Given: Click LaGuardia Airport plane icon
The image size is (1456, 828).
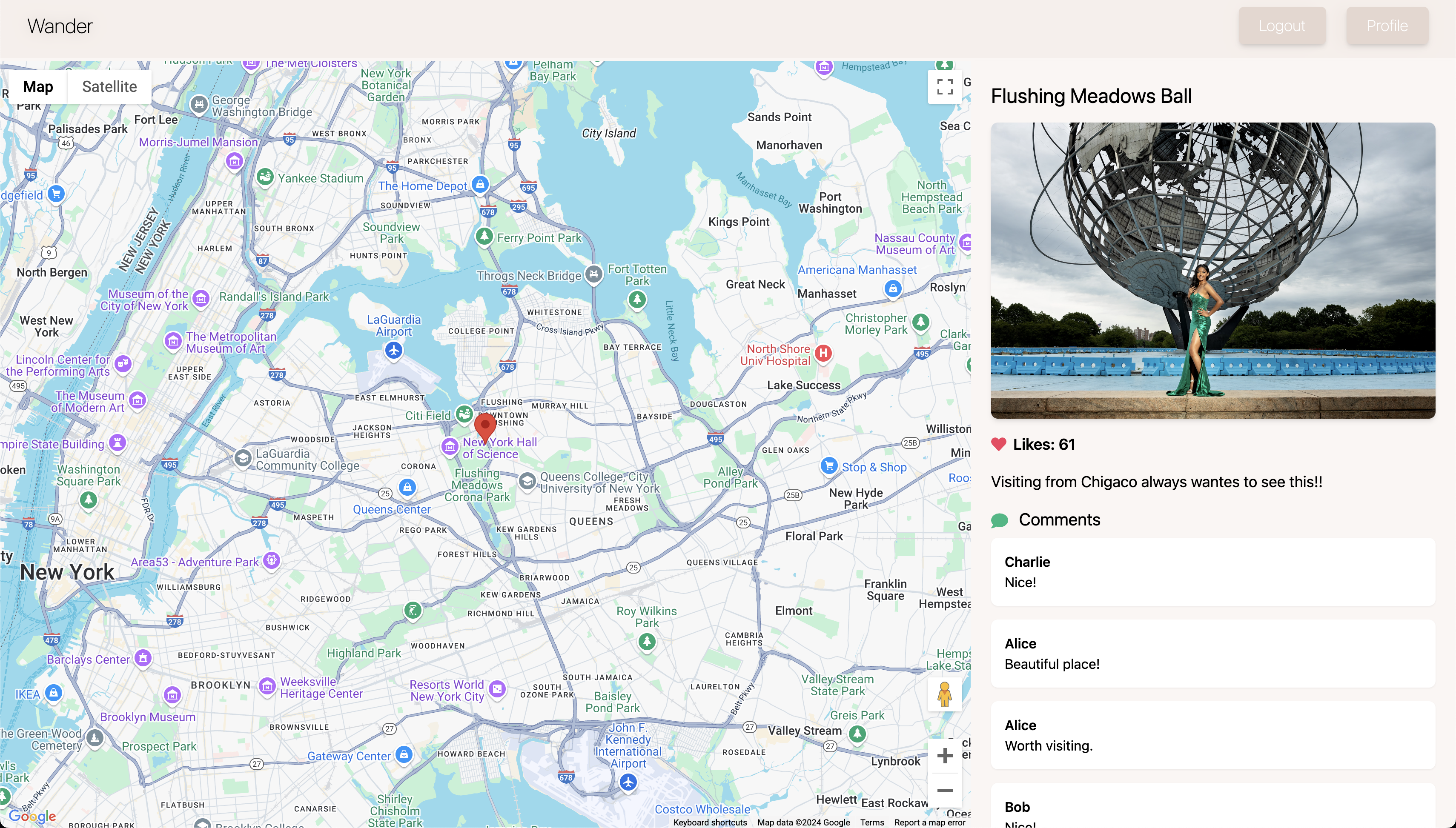Looking at the screenshot, I should [x=394, y=350].
